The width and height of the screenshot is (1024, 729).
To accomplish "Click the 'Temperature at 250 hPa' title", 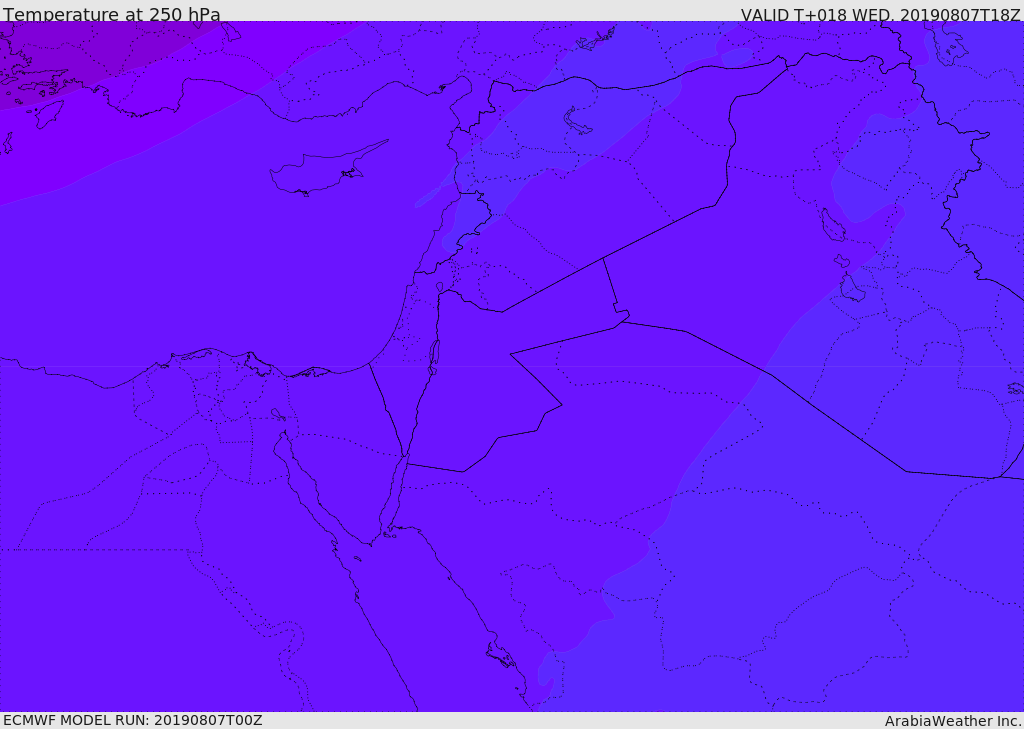I will click(112, 14).
